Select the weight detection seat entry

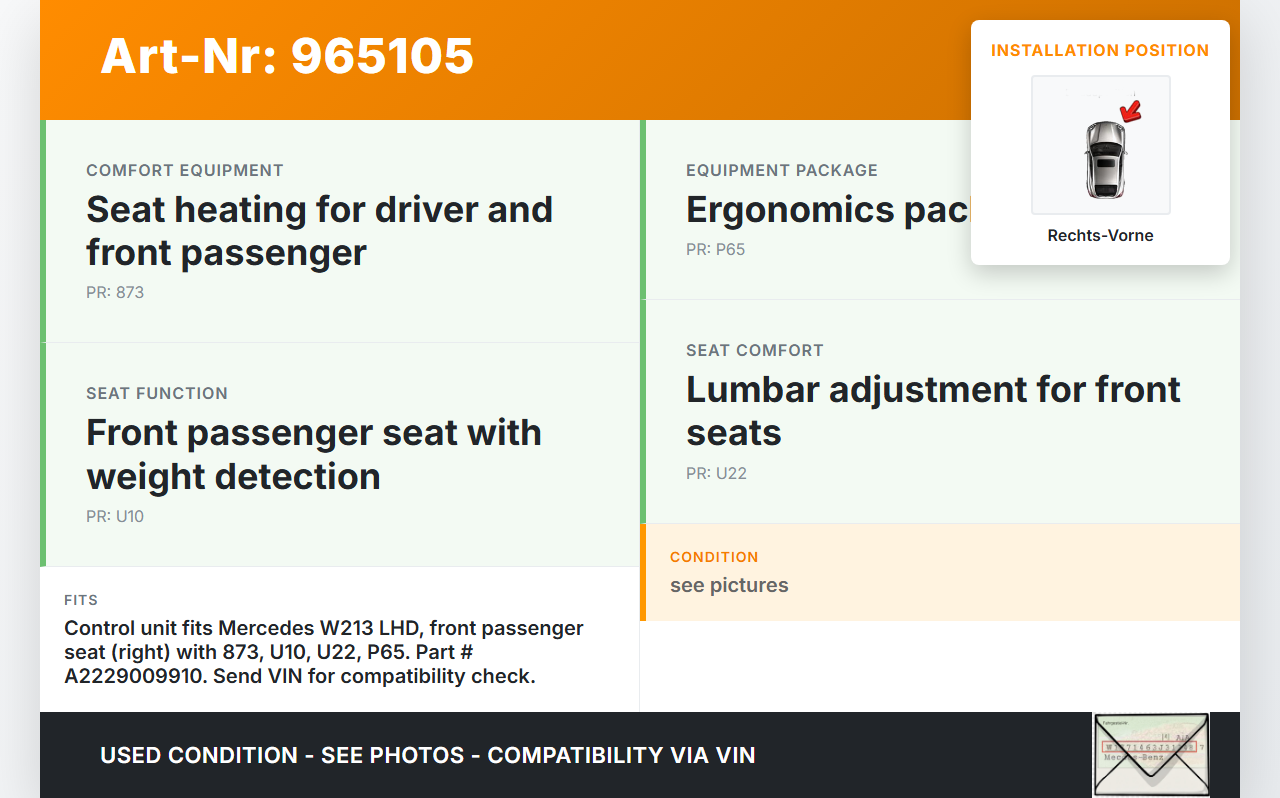pyautogui.click(x=314, y=454)
